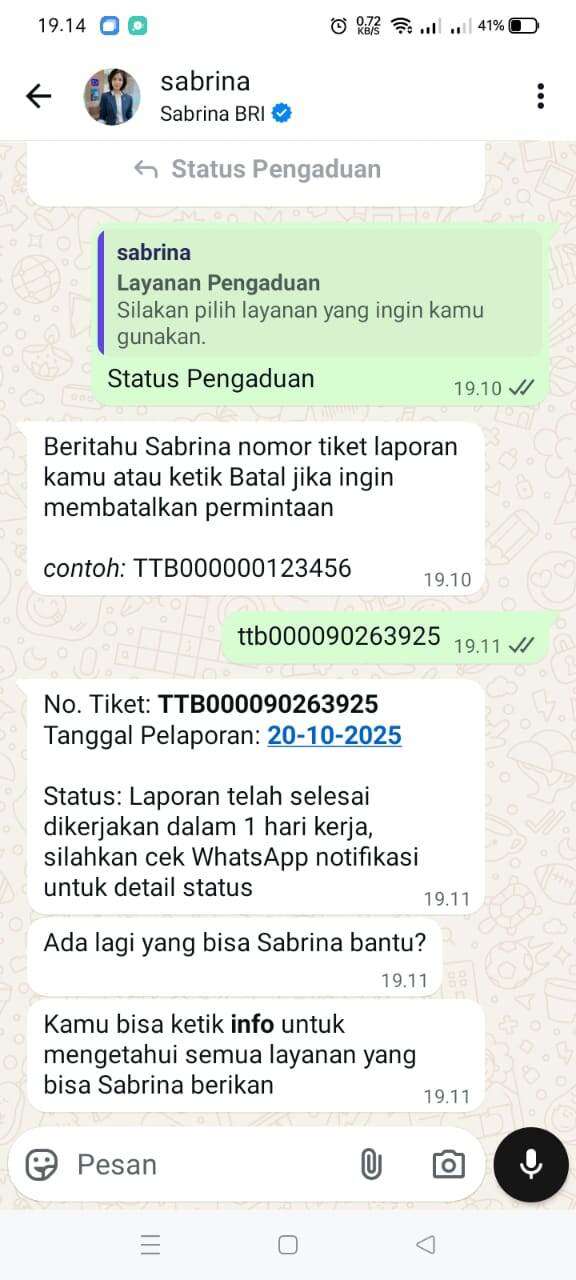Image resolution: width=576 pixels, height=1280 pixels.
Task: Tap the Status Pengaduan reply button
Action: (256, 170)
